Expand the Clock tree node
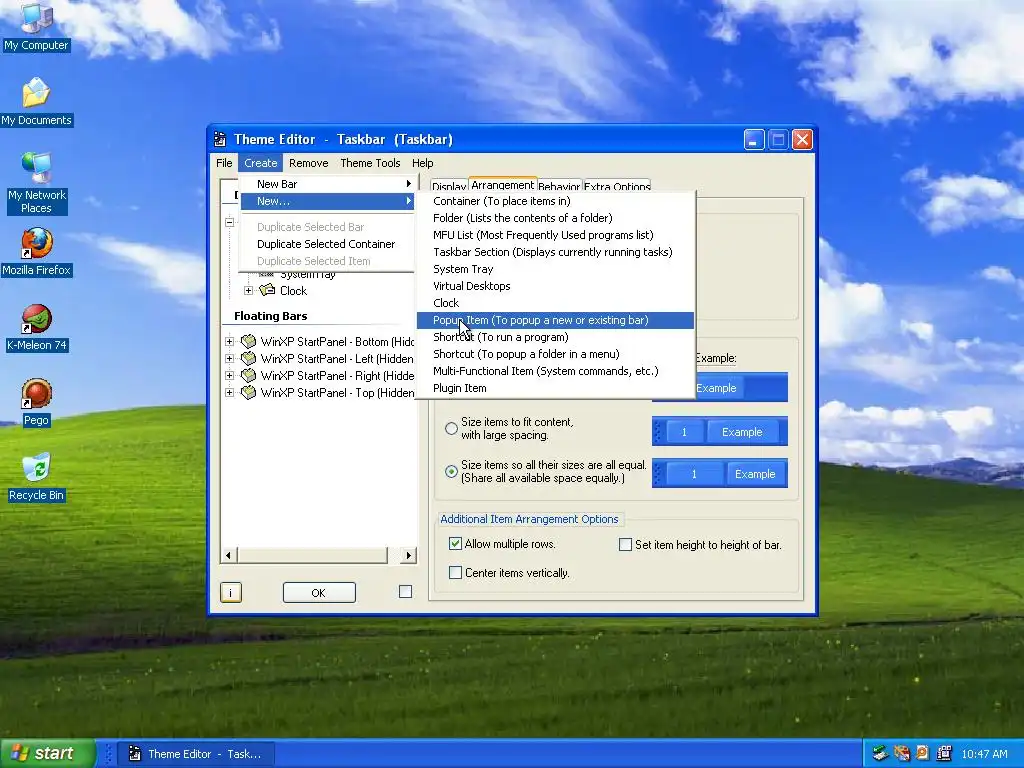The width and height of the screenshot is (1024, 768). click(x=248, y=290)
